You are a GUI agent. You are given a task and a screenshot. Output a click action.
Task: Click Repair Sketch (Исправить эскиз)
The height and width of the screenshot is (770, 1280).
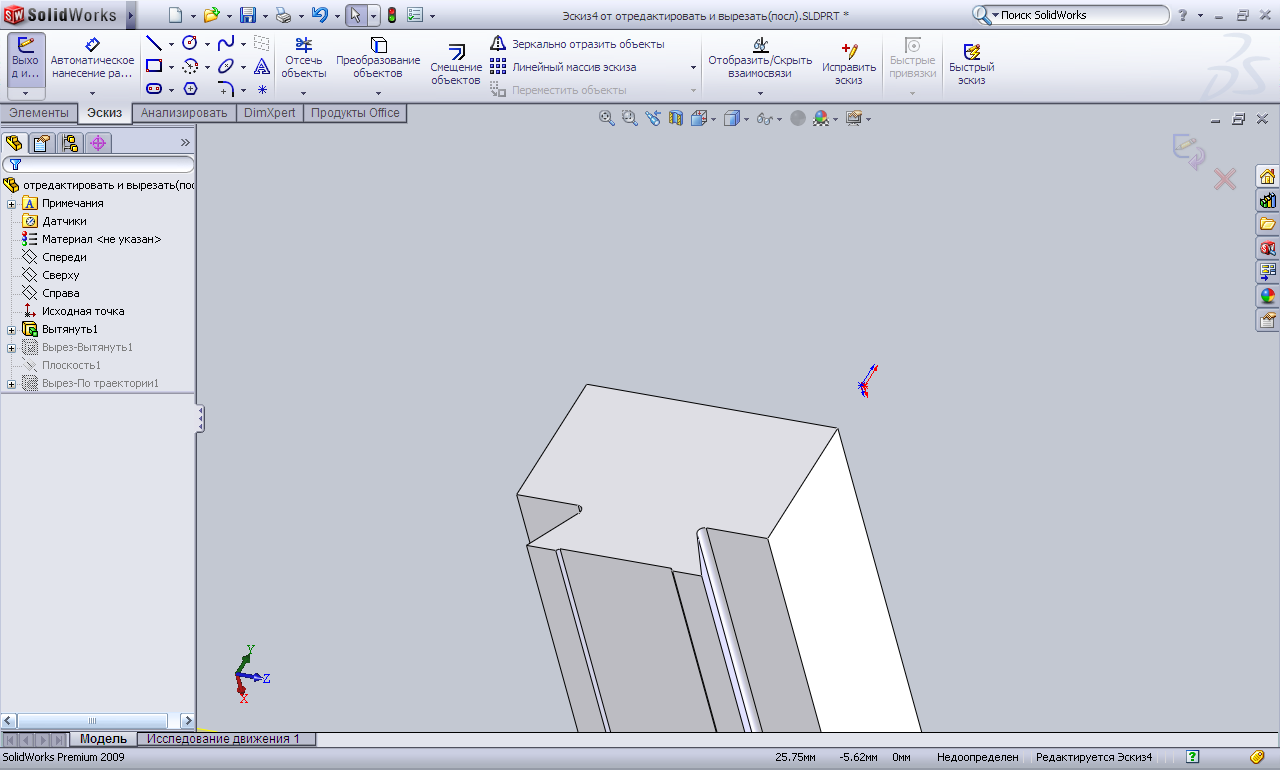tap(849, 62)
